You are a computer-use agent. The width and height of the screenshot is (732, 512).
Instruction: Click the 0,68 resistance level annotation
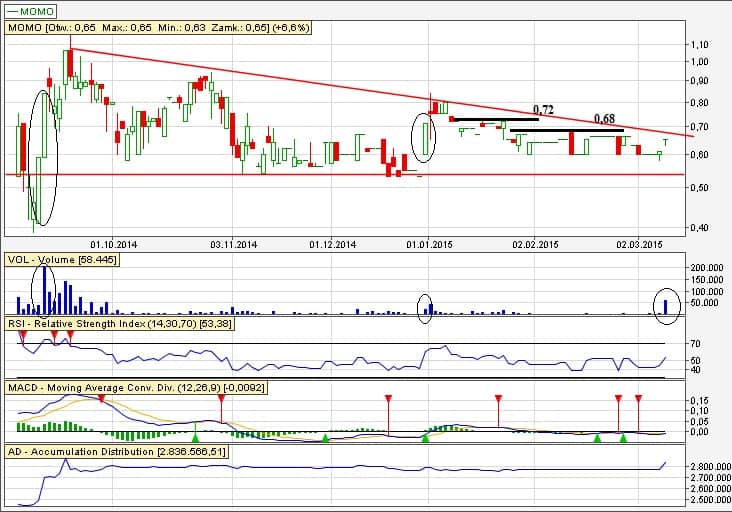604,119
